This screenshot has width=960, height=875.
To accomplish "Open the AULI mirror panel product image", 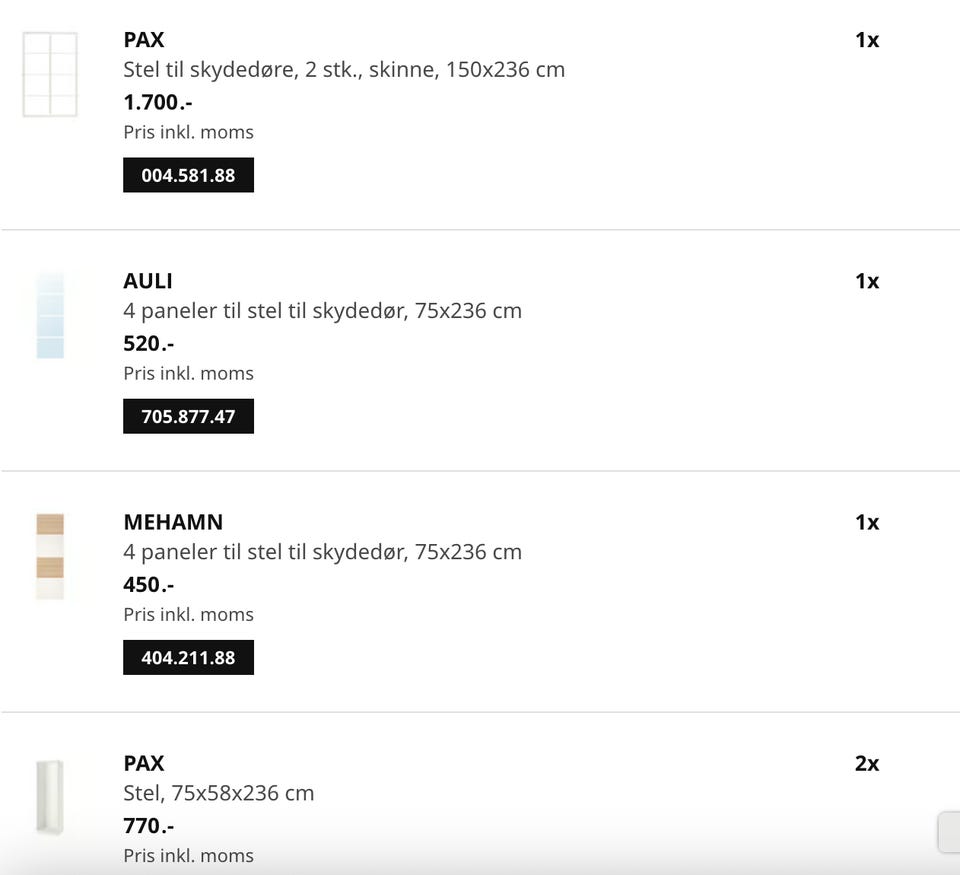I will tap(50, 315).
